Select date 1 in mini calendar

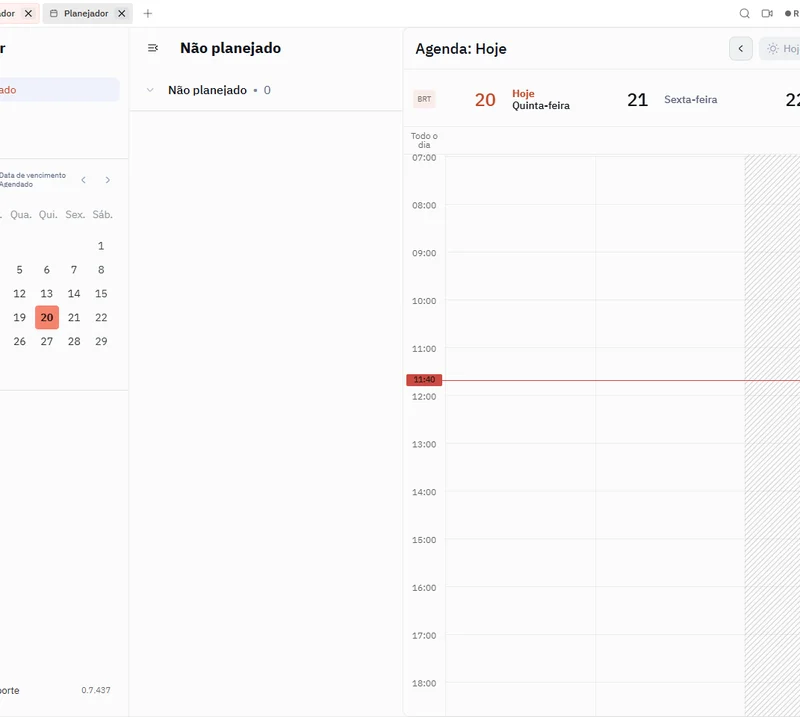coord(101,246)
